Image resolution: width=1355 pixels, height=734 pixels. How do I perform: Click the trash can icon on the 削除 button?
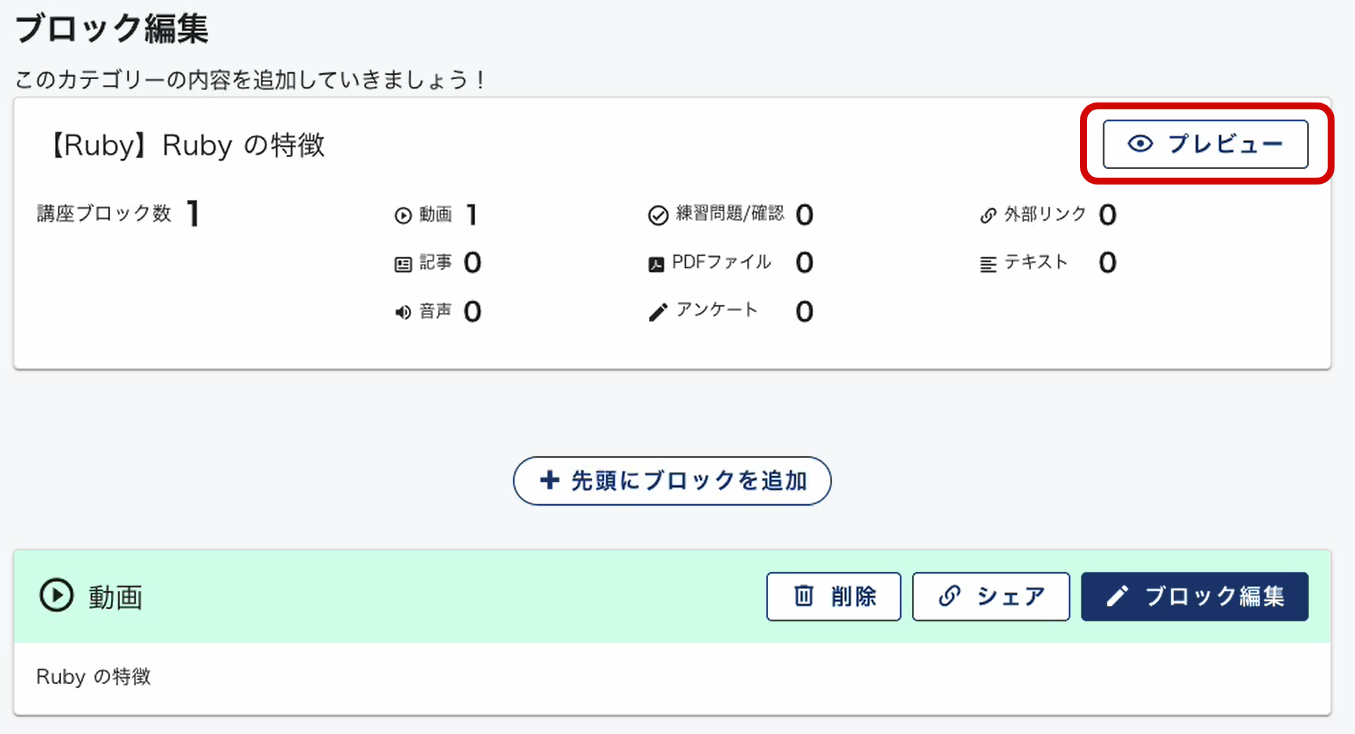(804, 597)
